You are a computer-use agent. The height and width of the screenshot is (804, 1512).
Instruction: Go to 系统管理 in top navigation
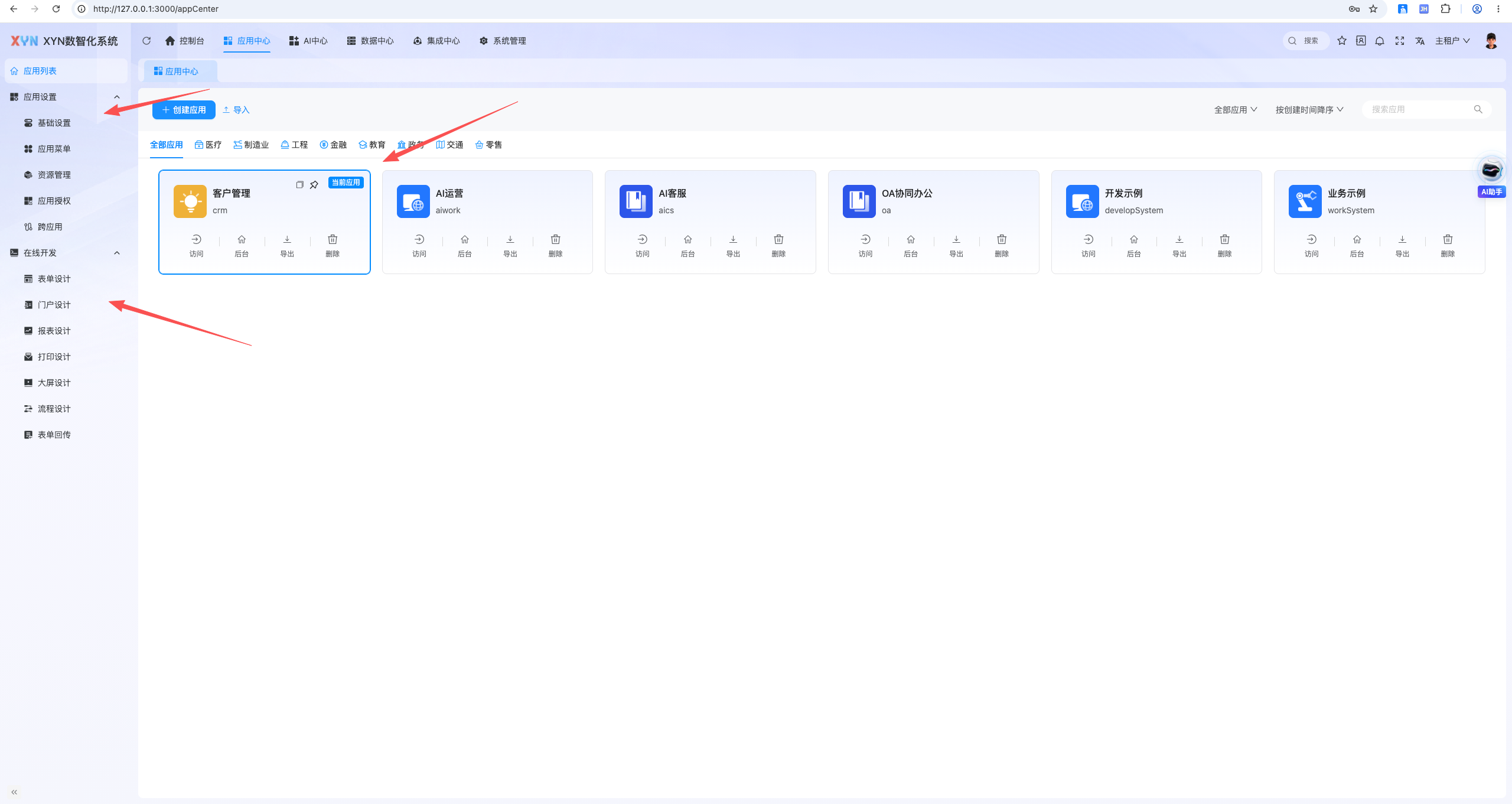tap(503, 41)
